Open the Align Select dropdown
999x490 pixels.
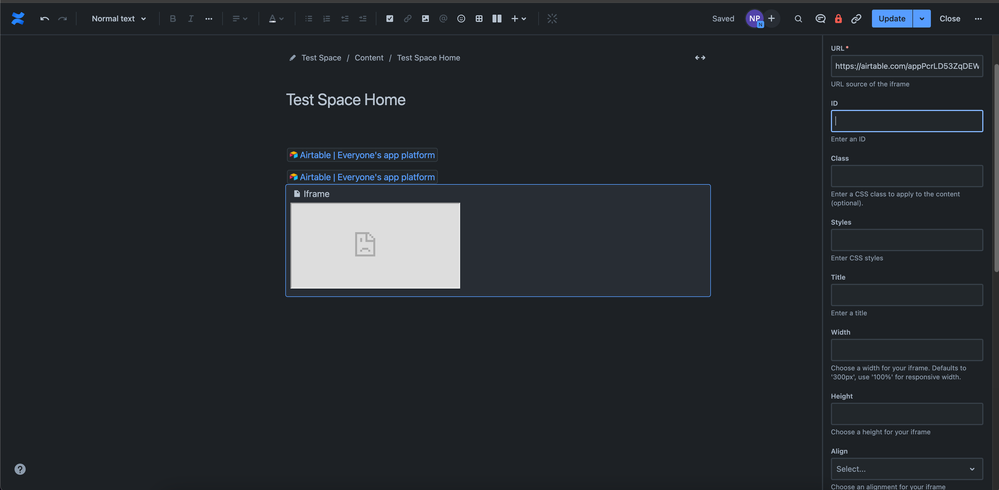tap(907, 469)
